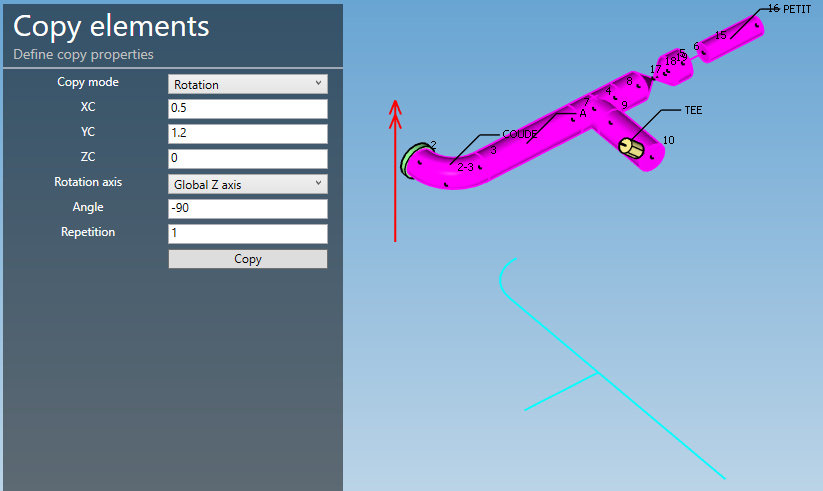Viewport: 823px width, 491px height.
Task: Click node 10 at tee branch end
Action: click(x=668, y=140)
